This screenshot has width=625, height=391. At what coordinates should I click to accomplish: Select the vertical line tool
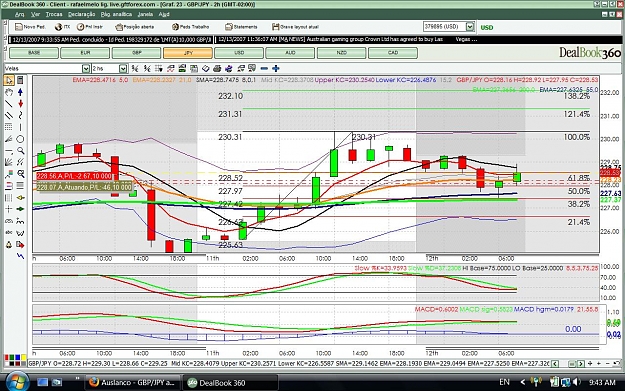tap(20, 127)
